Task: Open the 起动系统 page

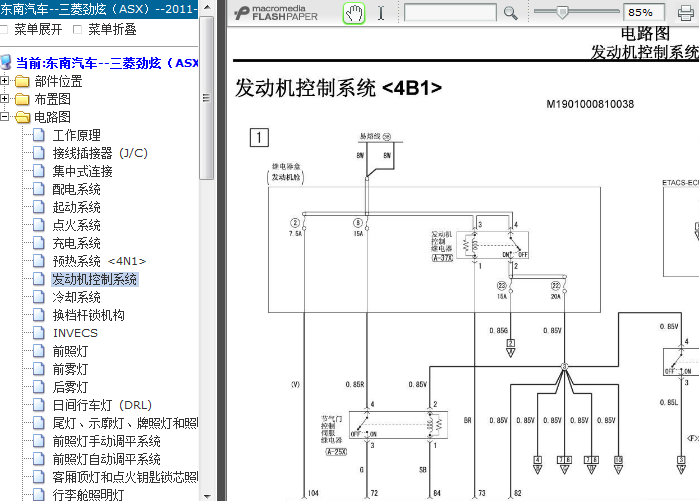Action: click(x=76, y=207)
